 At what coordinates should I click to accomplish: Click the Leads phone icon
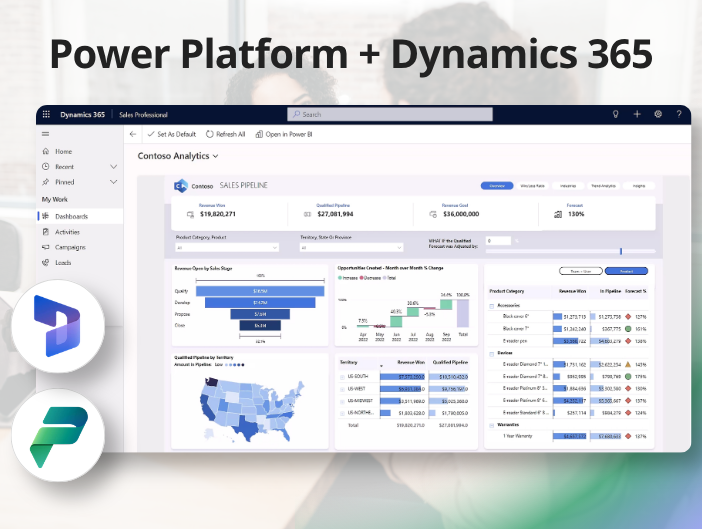click(46, 262)
